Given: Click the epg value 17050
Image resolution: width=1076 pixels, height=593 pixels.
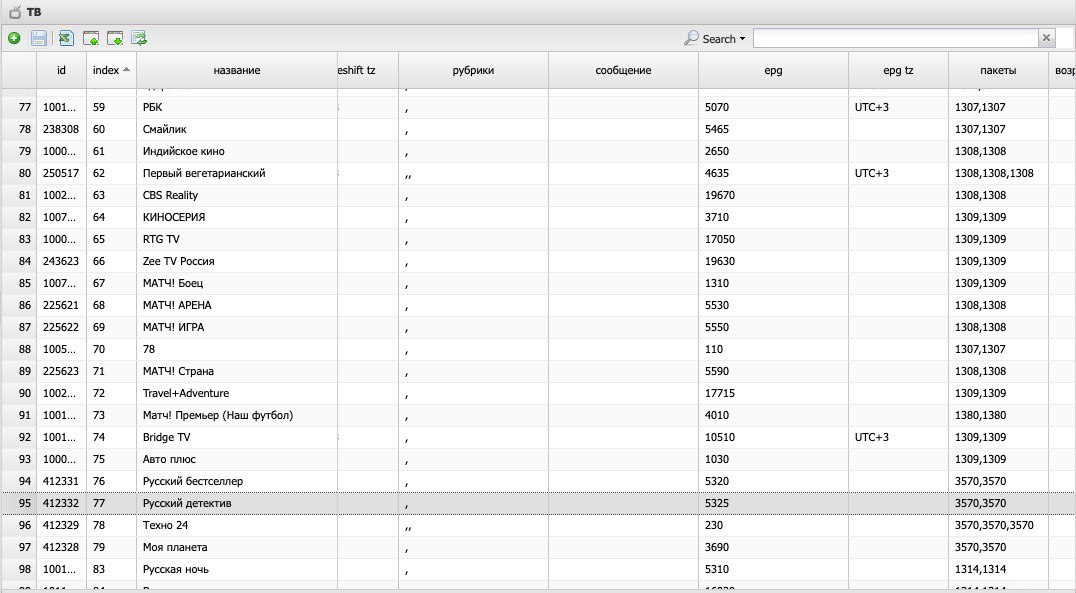Looking at the screenshot, I should pyautogui.click(x=720, y=239).
